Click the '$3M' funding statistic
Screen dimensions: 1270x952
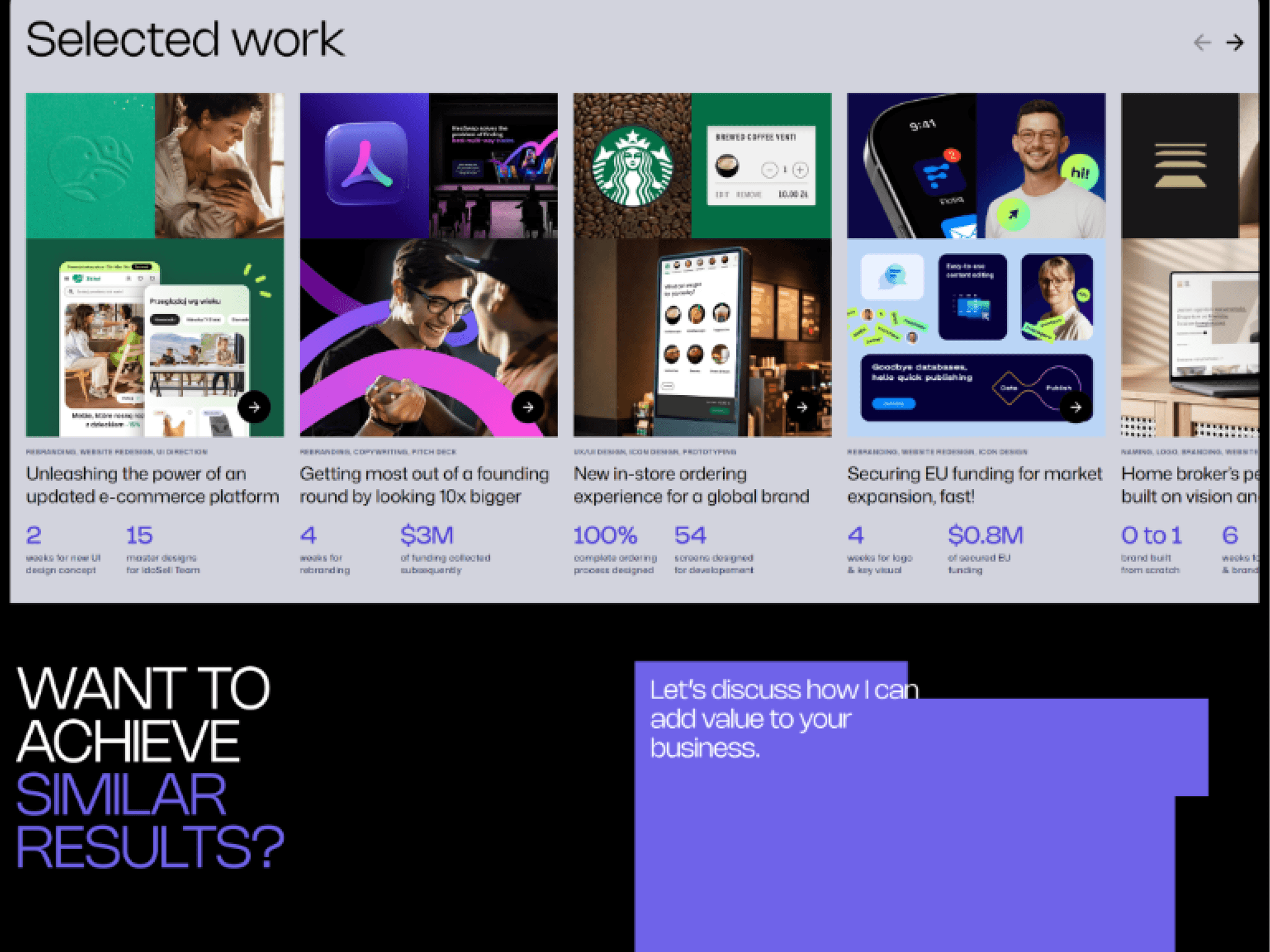[x=427, y=535]
